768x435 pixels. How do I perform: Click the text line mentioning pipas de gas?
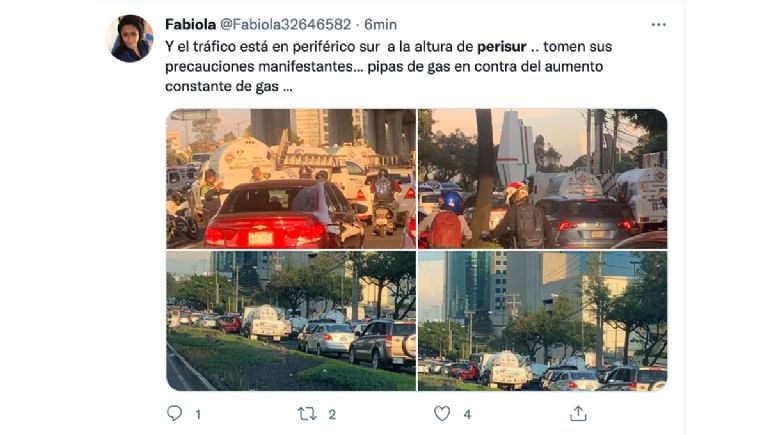pos(384,67)
